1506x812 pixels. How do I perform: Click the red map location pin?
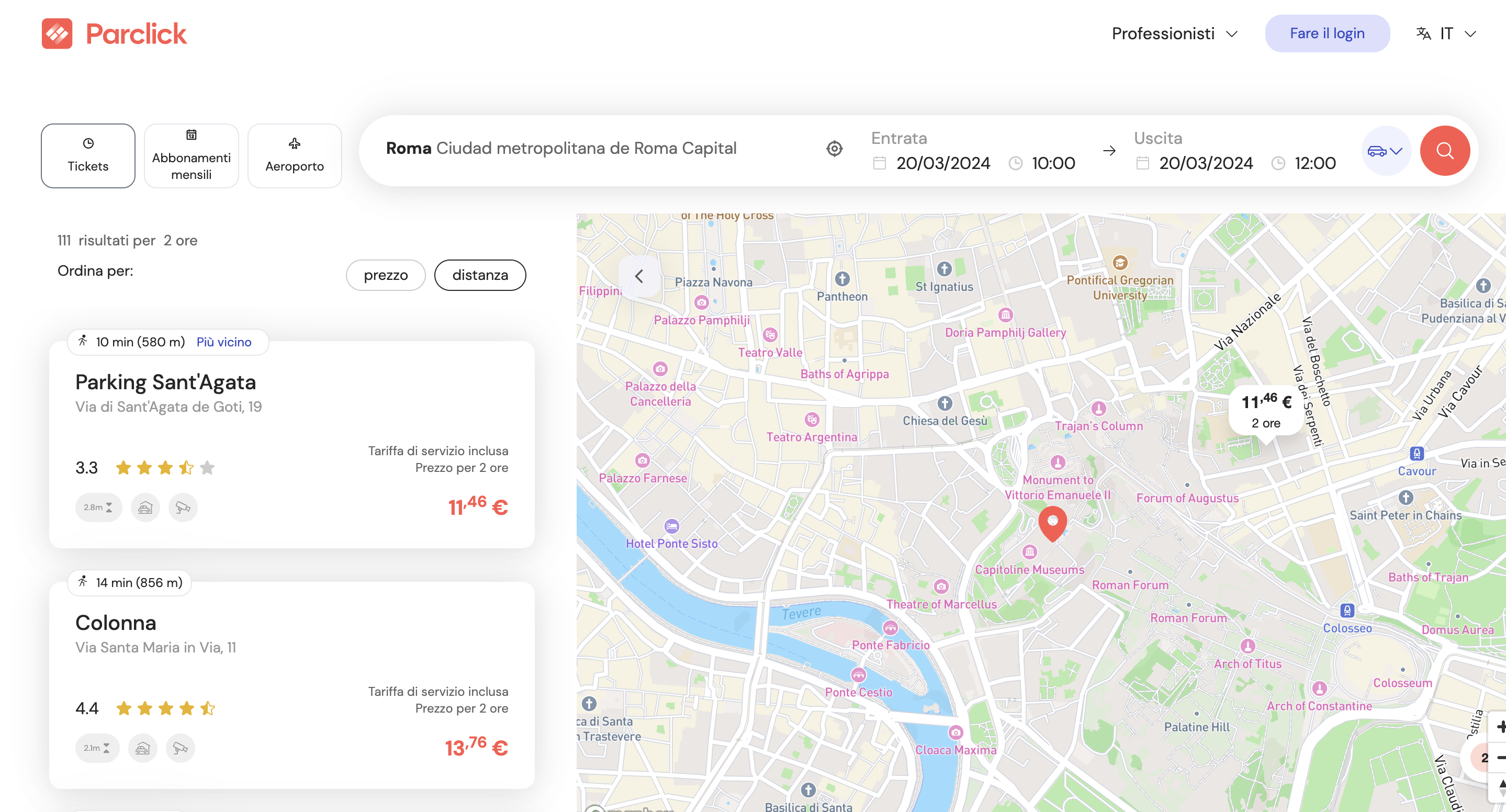pyautogui.click(x=1052, y=522)
